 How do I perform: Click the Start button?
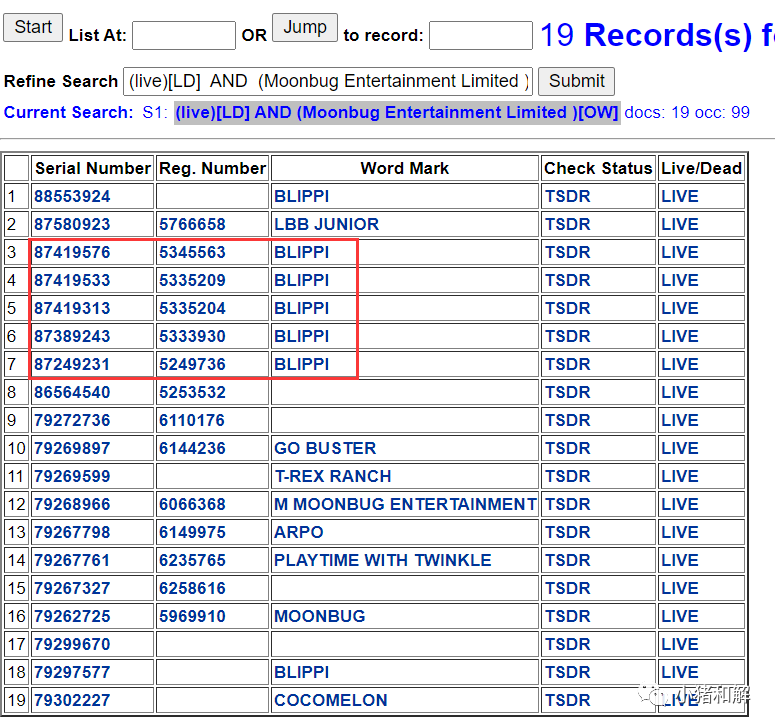coord(33,27)
